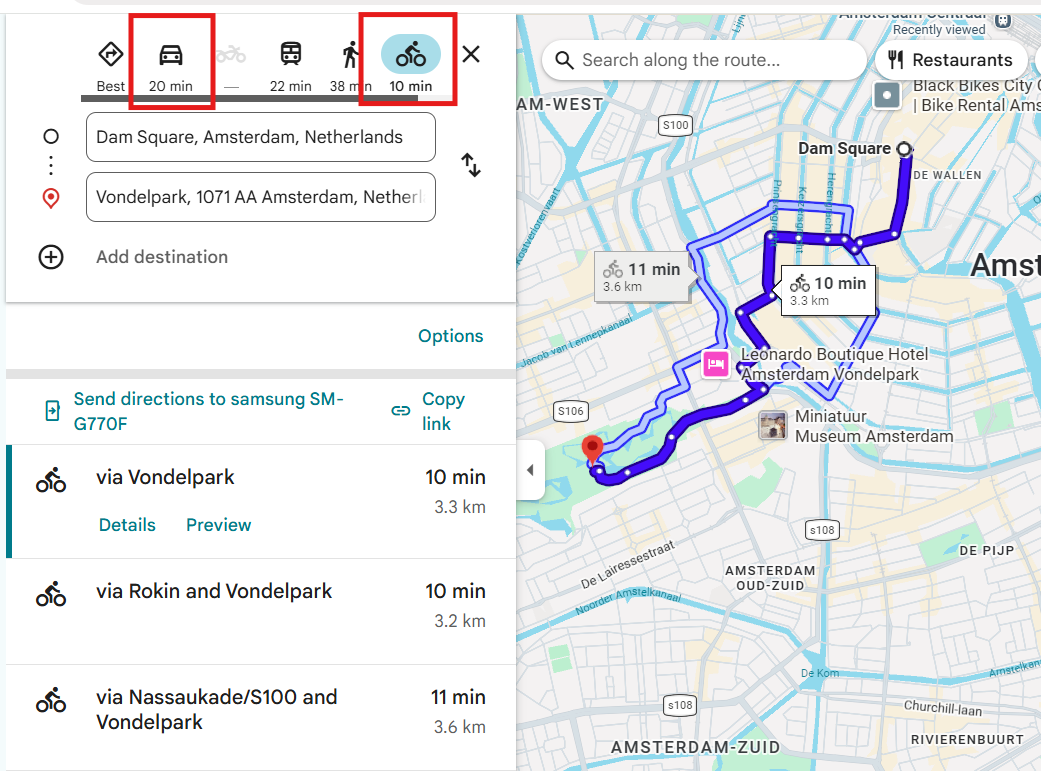Click the Add destination plus icon
Viewport: 1041px width, 771px height.
51,257
